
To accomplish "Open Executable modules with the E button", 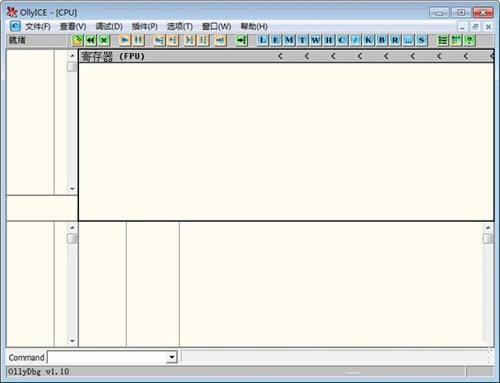I will (276, 40).
